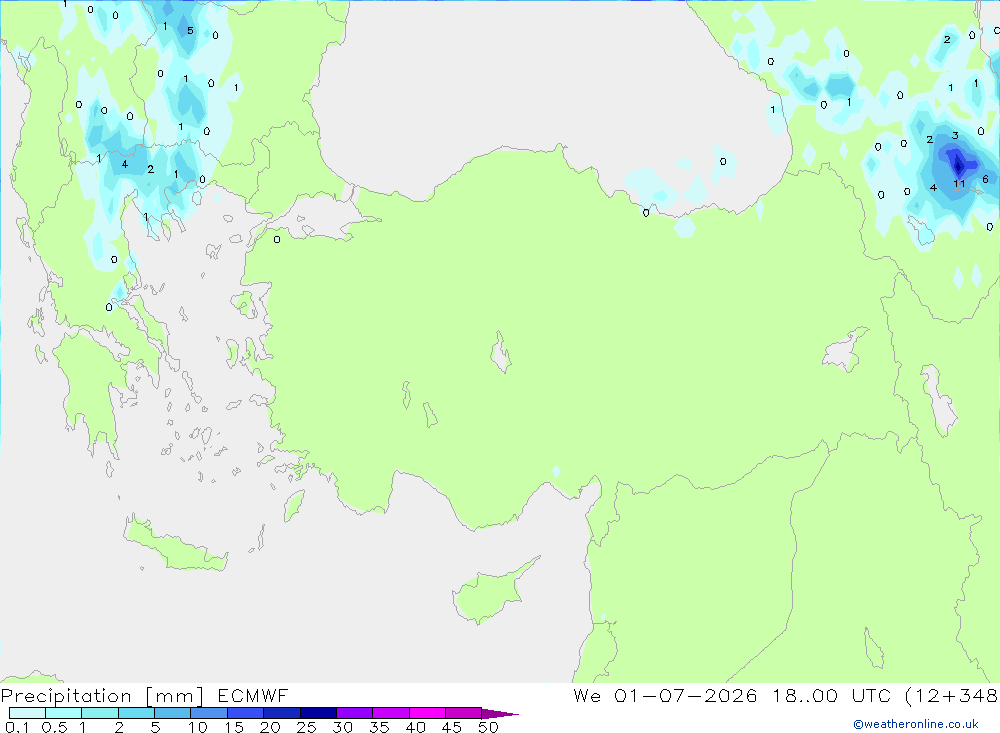1000x733 pixels.
Task: Click the '40' legend scale label
Action: 415,727
